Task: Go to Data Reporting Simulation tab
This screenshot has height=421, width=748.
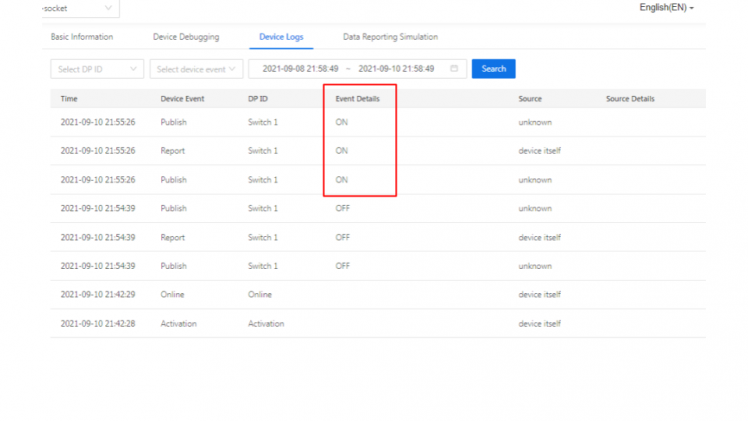Action: click(390, 37)
